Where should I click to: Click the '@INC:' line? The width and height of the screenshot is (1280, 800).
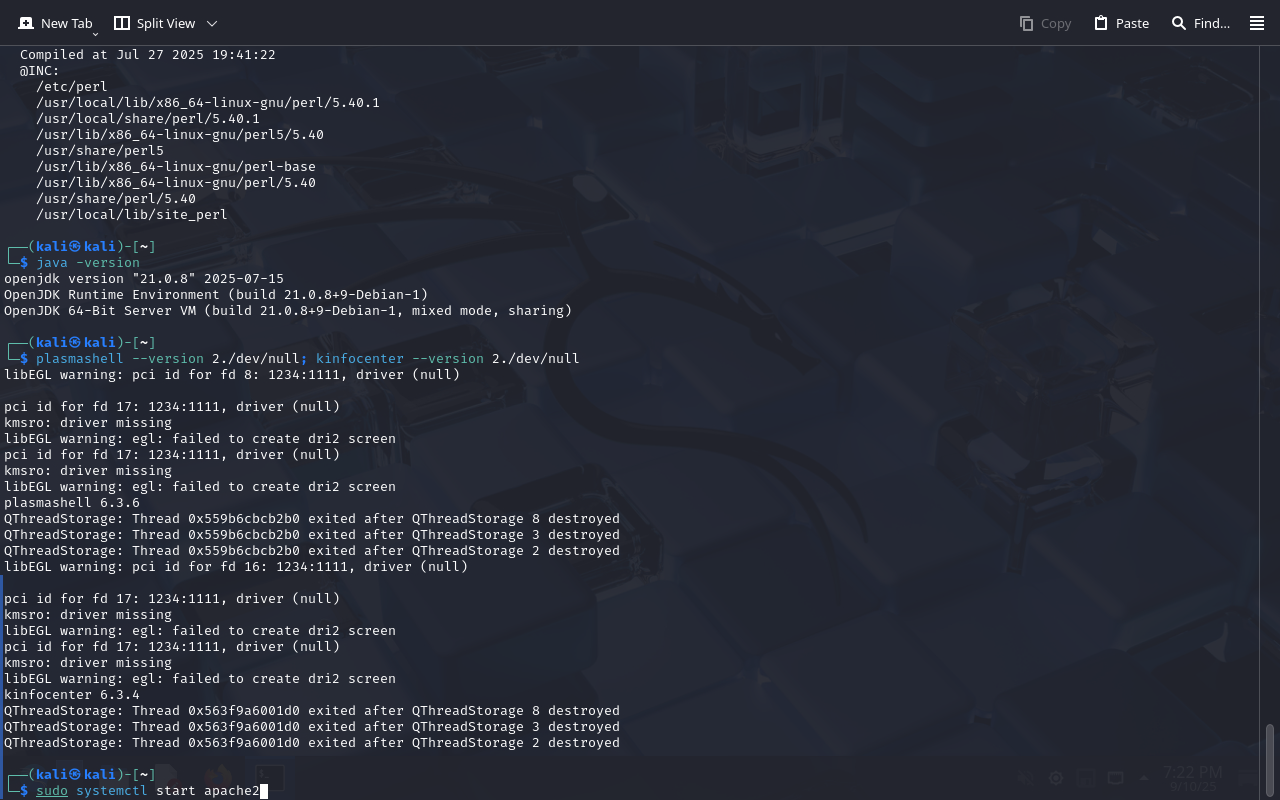tap(40, 71)
